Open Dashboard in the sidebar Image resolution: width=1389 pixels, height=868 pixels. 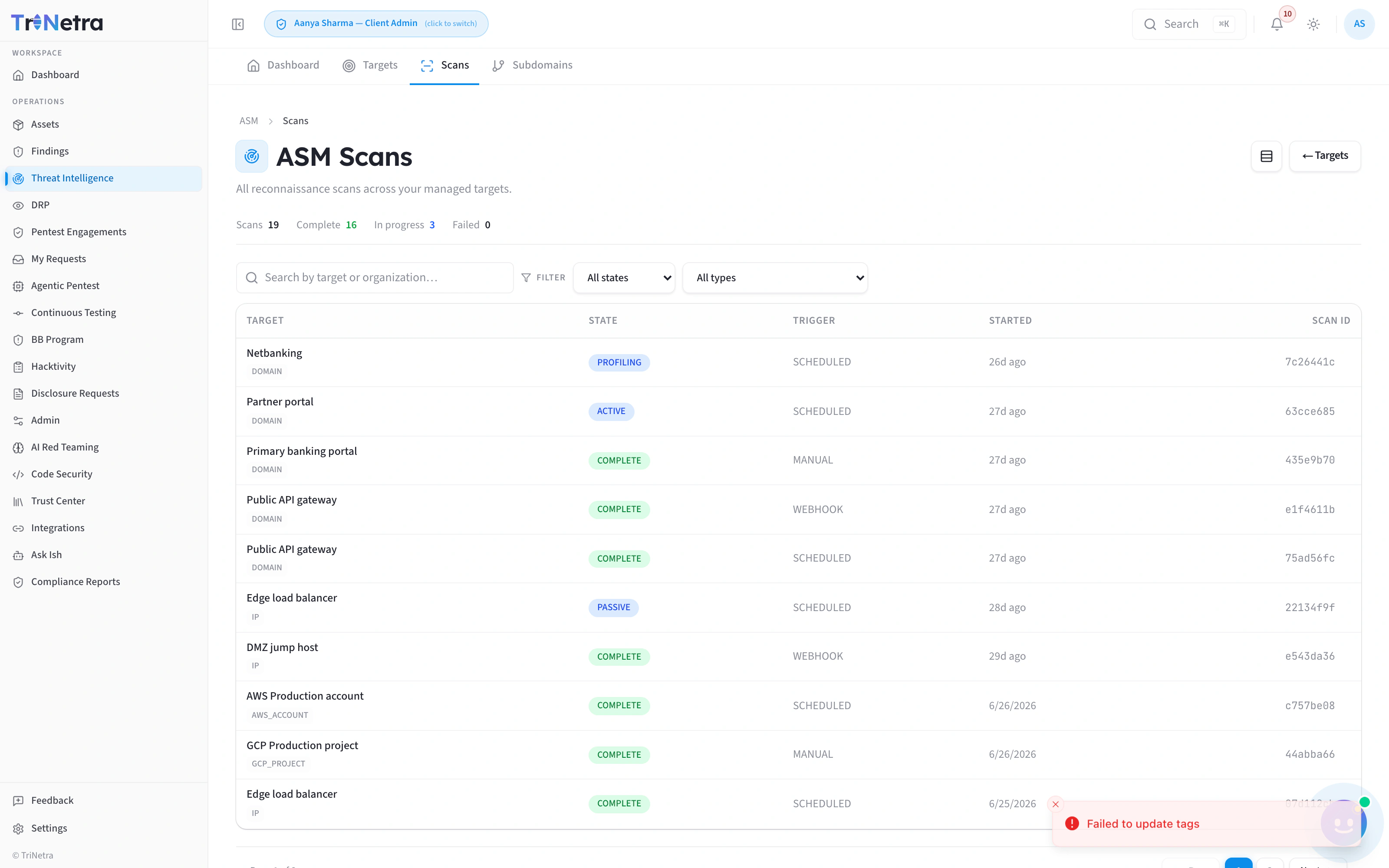click(x=103, y=75)
